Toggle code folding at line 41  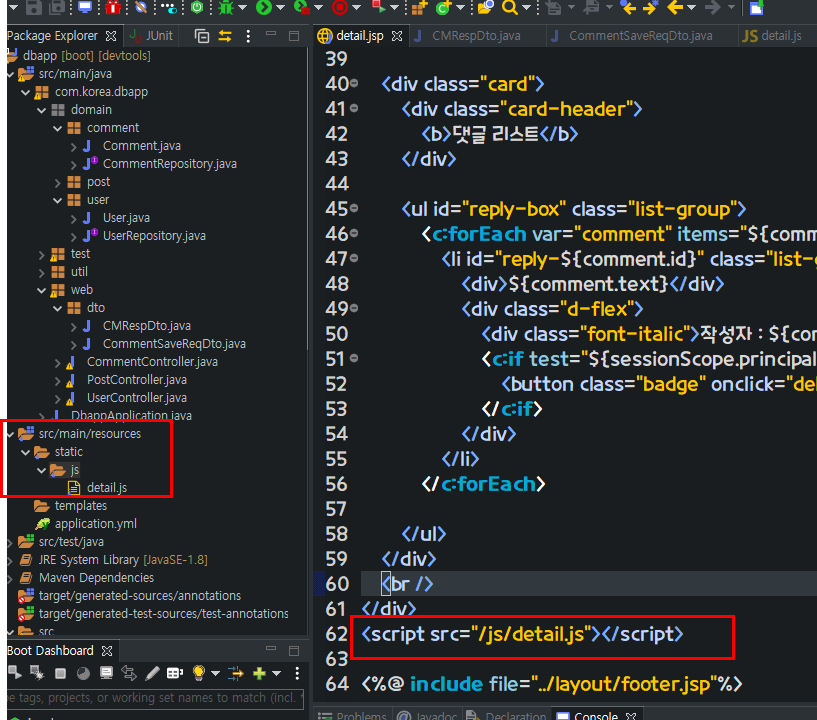pyautogui.click(x=354, y=108)
